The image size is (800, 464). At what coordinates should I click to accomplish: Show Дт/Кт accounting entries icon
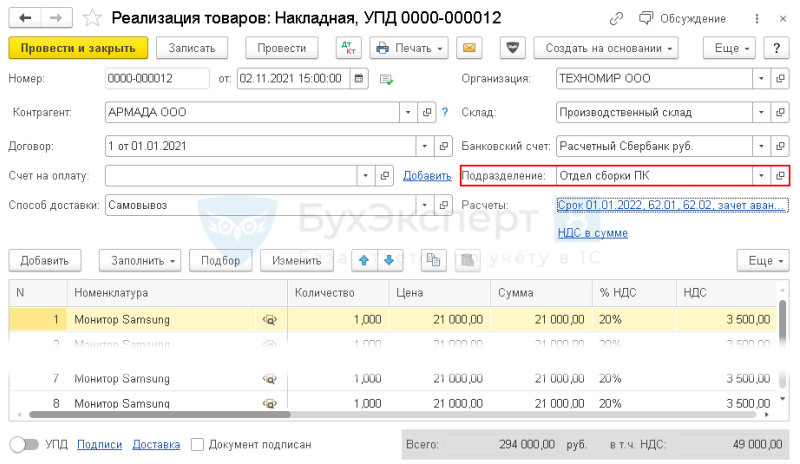click(x=349, y=48)
